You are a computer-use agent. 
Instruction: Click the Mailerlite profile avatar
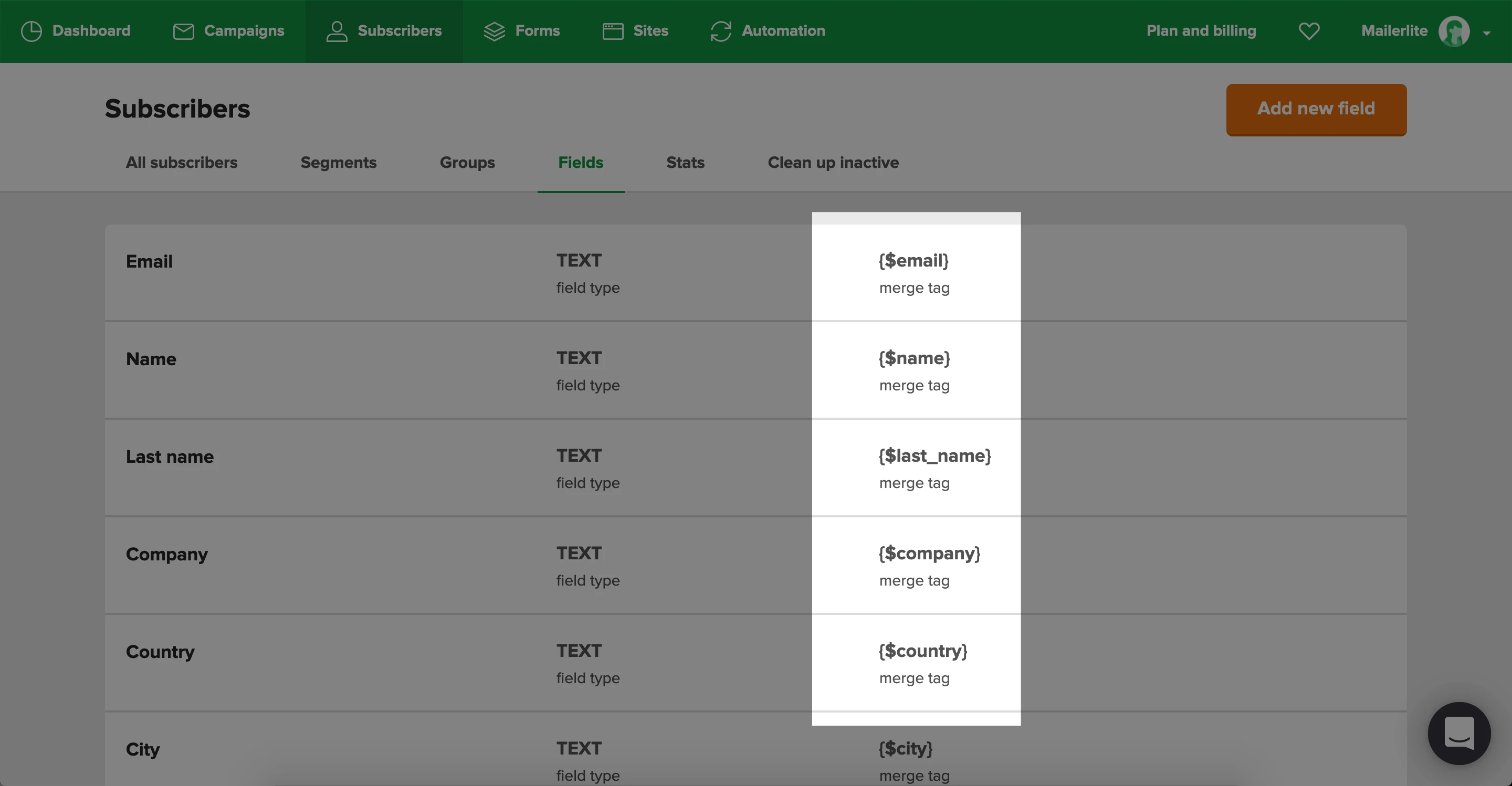1453,31
